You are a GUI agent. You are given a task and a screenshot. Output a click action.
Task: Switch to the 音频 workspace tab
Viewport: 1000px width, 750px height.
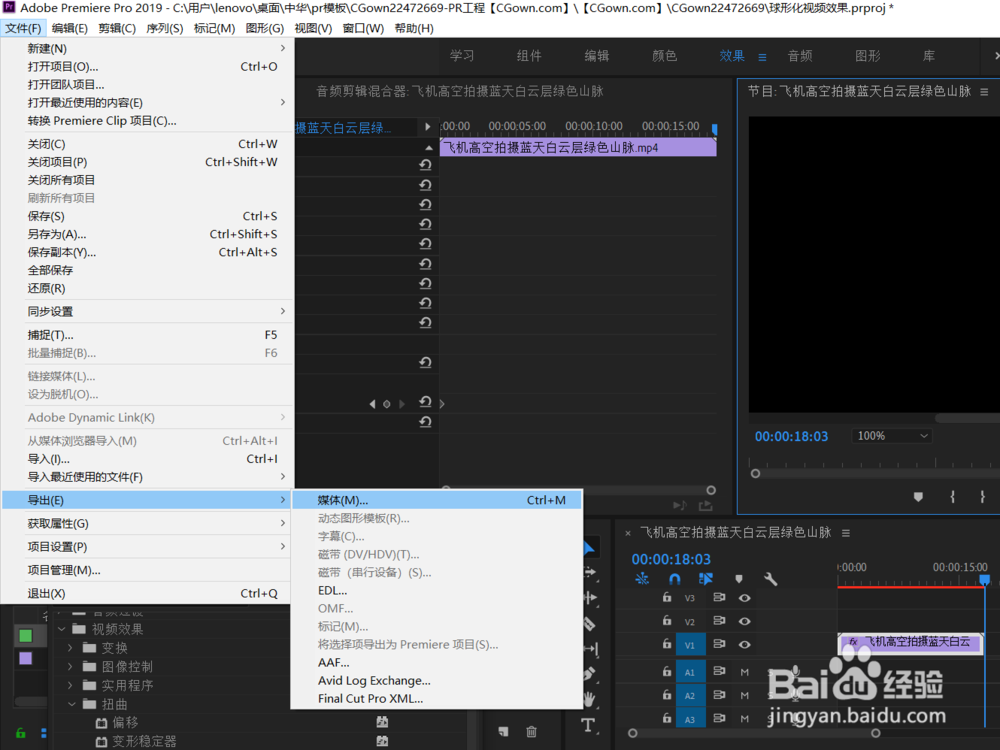800,56
